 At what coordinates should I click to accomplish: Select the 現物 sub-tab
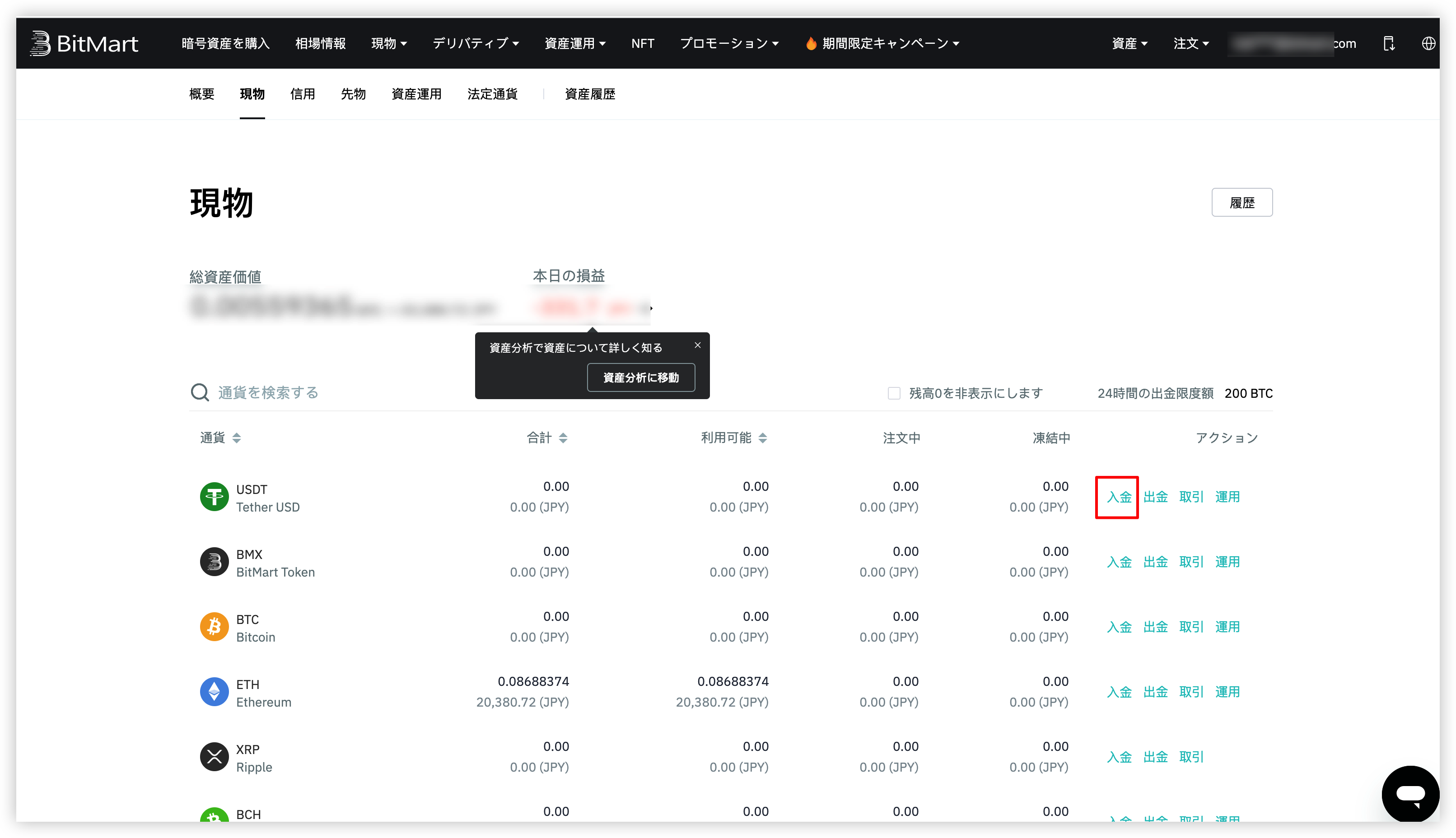coord(252,94)
